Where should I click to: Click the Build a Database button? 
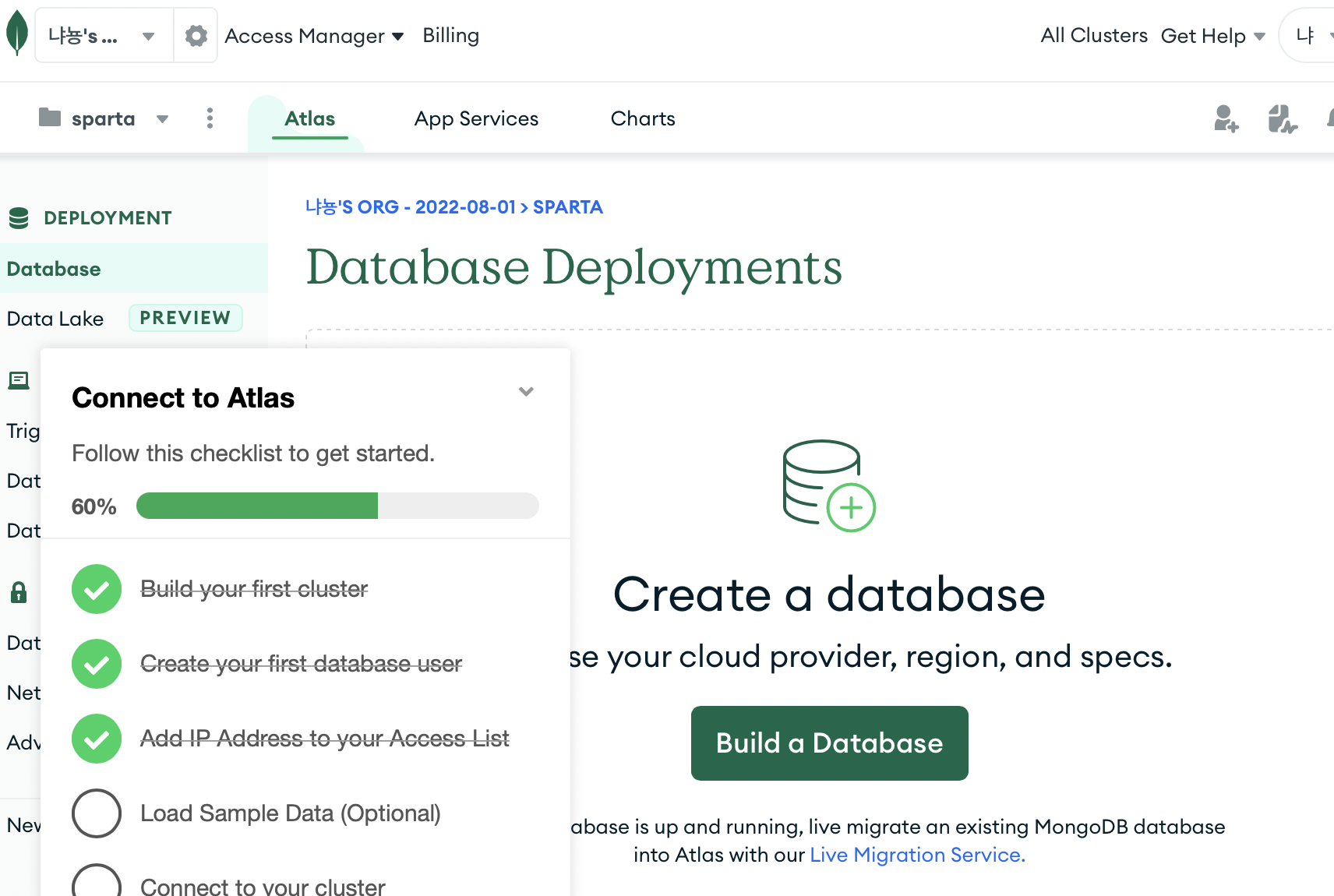830,743
